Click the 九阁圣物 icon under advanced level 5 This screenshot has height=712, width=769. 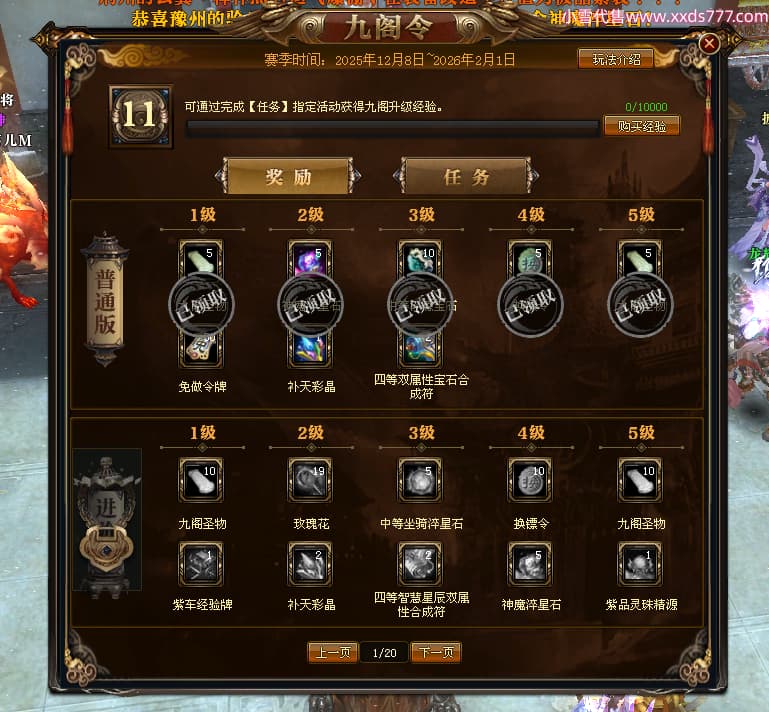pyautogui.click(x=641, y=480)
